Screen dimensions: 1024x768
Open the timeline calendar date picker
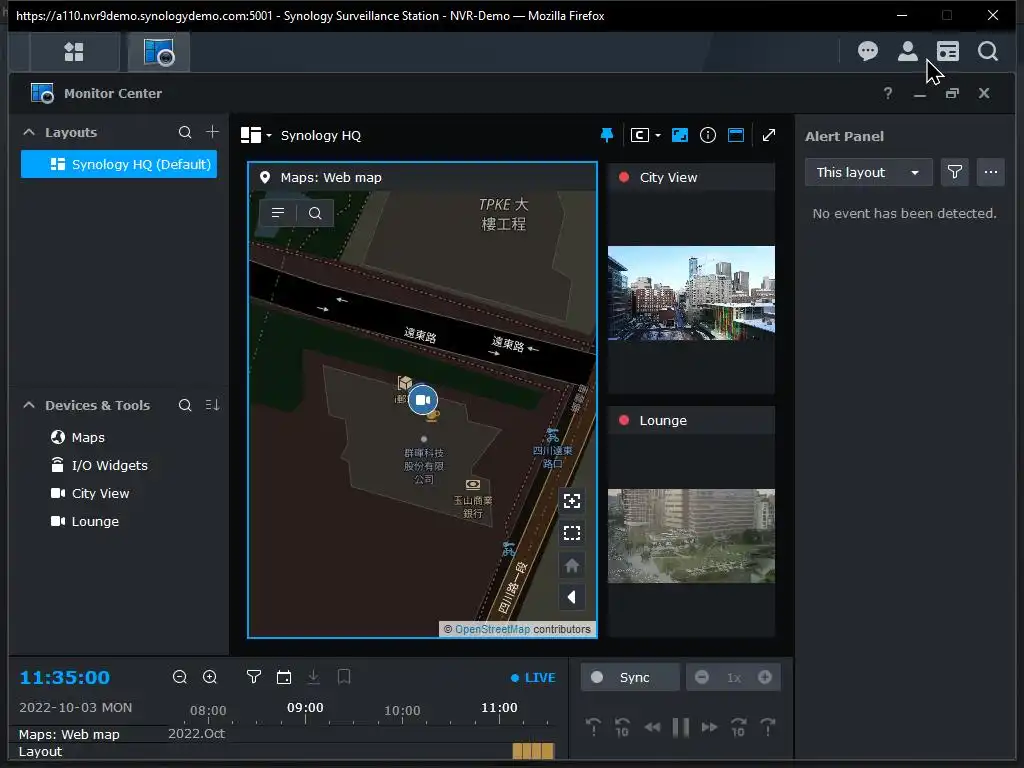point(283,677)
